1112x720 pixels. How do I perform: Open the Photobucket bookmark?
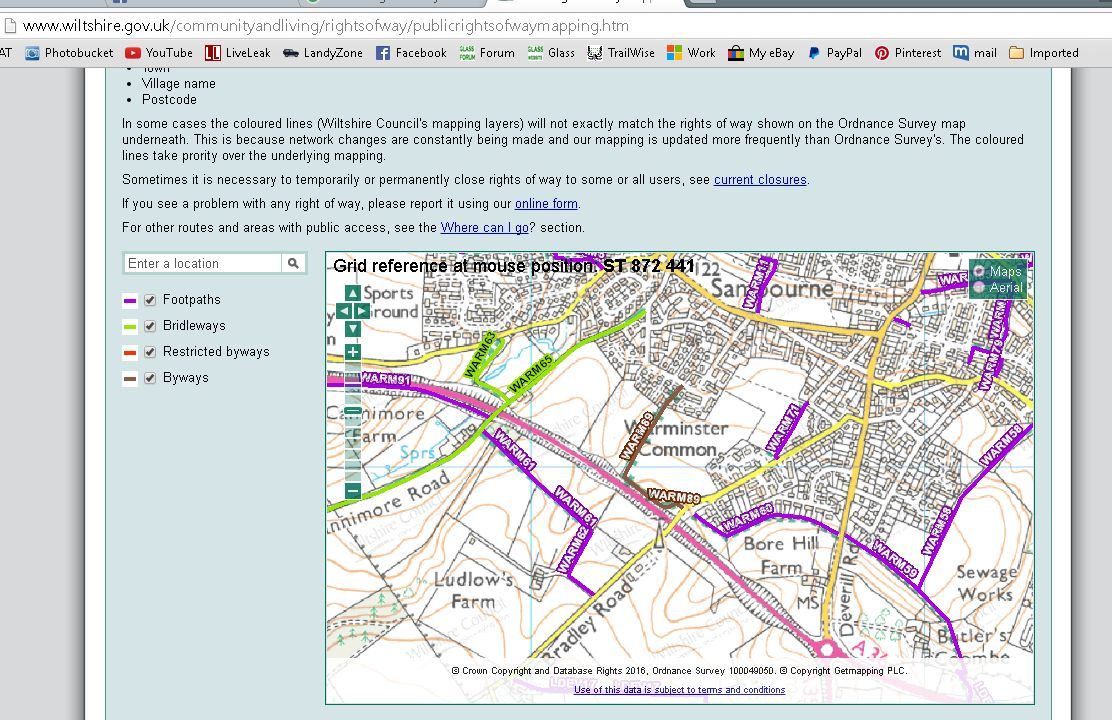[70, 52]
